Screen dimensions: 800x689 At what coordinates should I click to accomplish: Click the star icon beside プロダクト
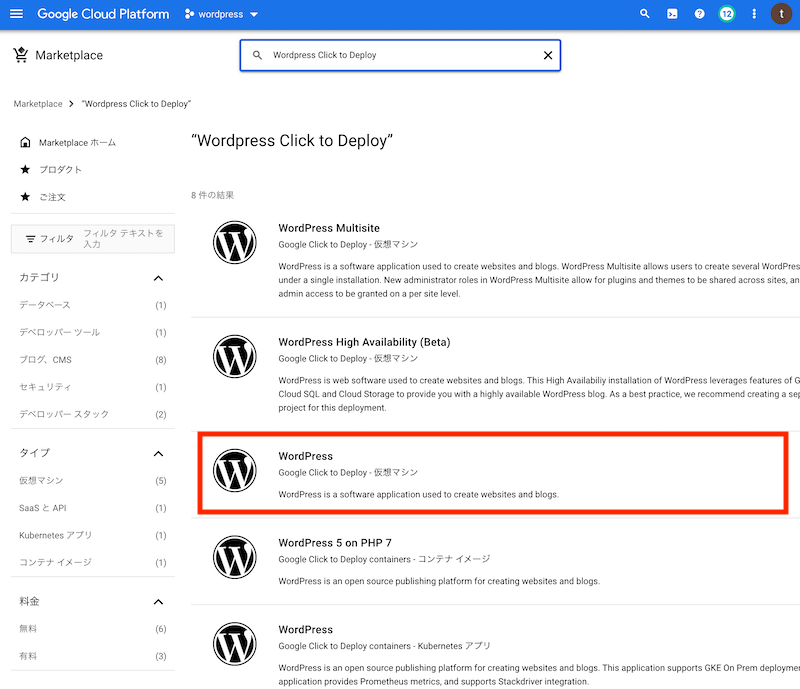[x=25, y=169]
